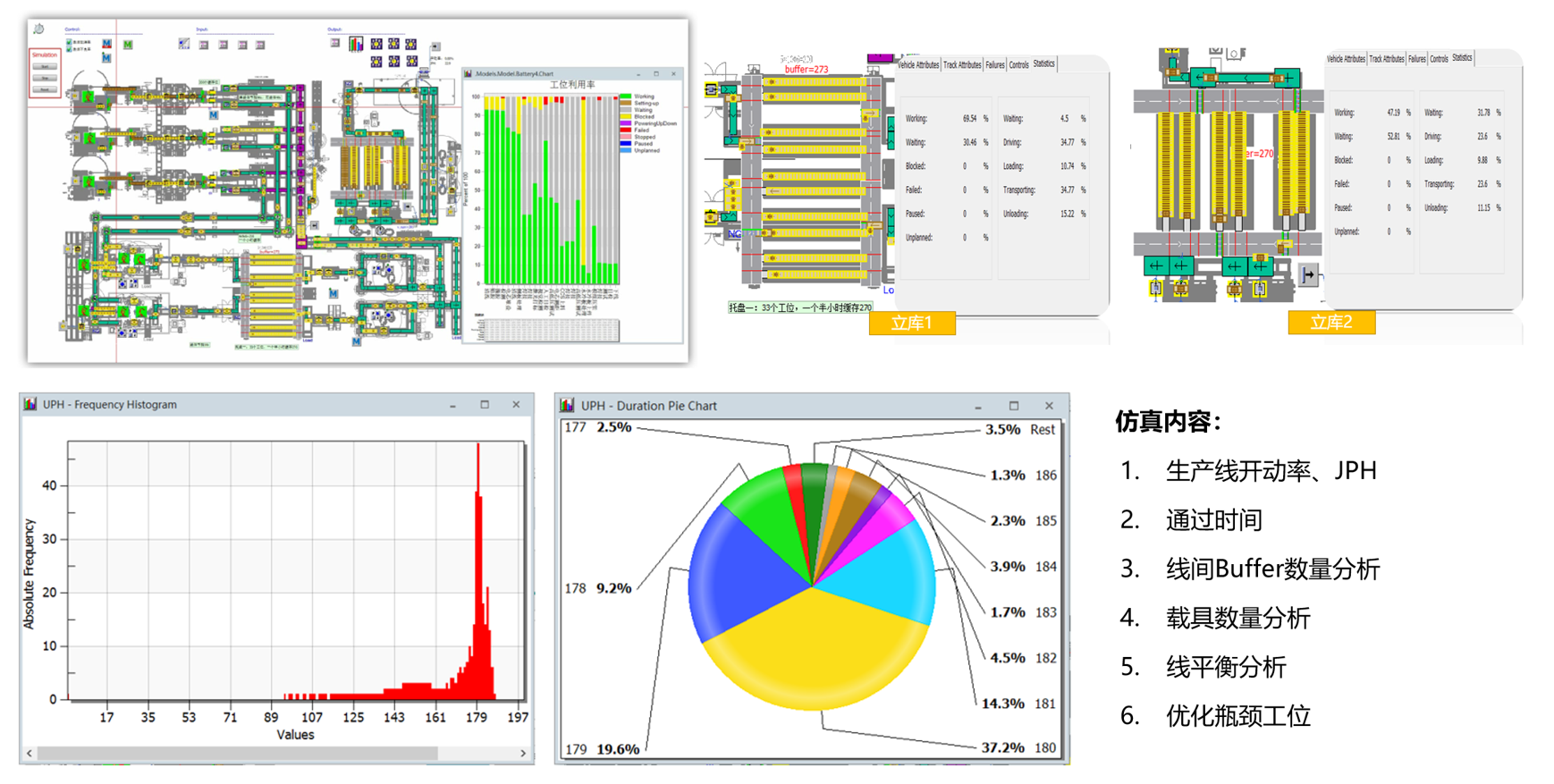The image size is (1554, 784).
Task: Click the histogram scrollbar right arrow
Action: point(523,754)
